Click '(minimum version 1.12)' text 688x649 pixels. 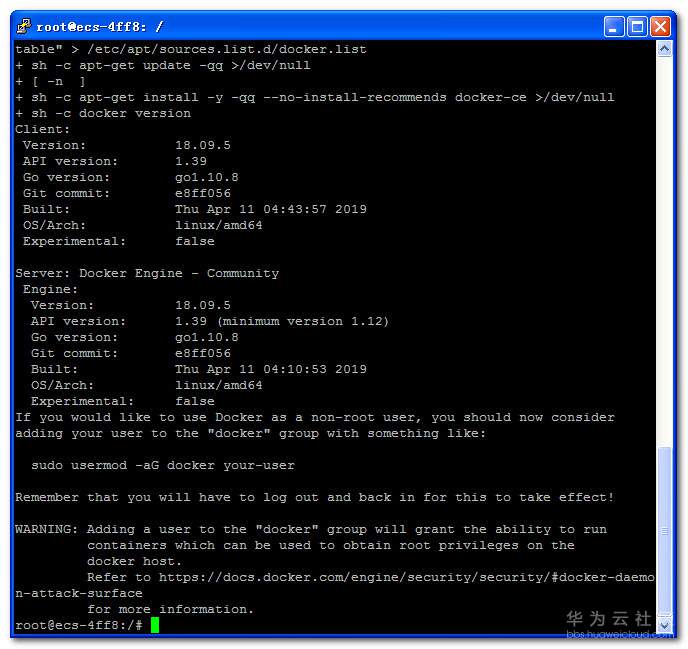click(x=303, y=321)
